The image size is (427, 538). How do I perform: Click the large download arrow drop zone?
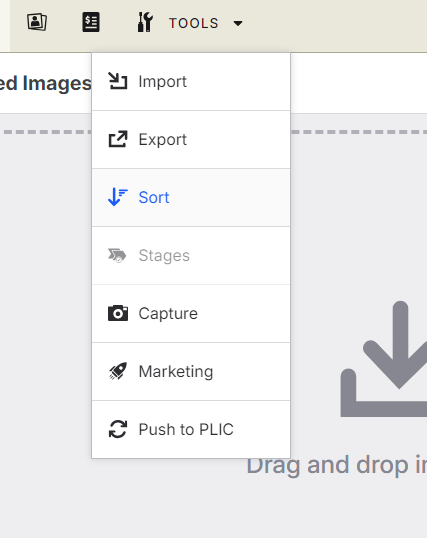[384, 359]
